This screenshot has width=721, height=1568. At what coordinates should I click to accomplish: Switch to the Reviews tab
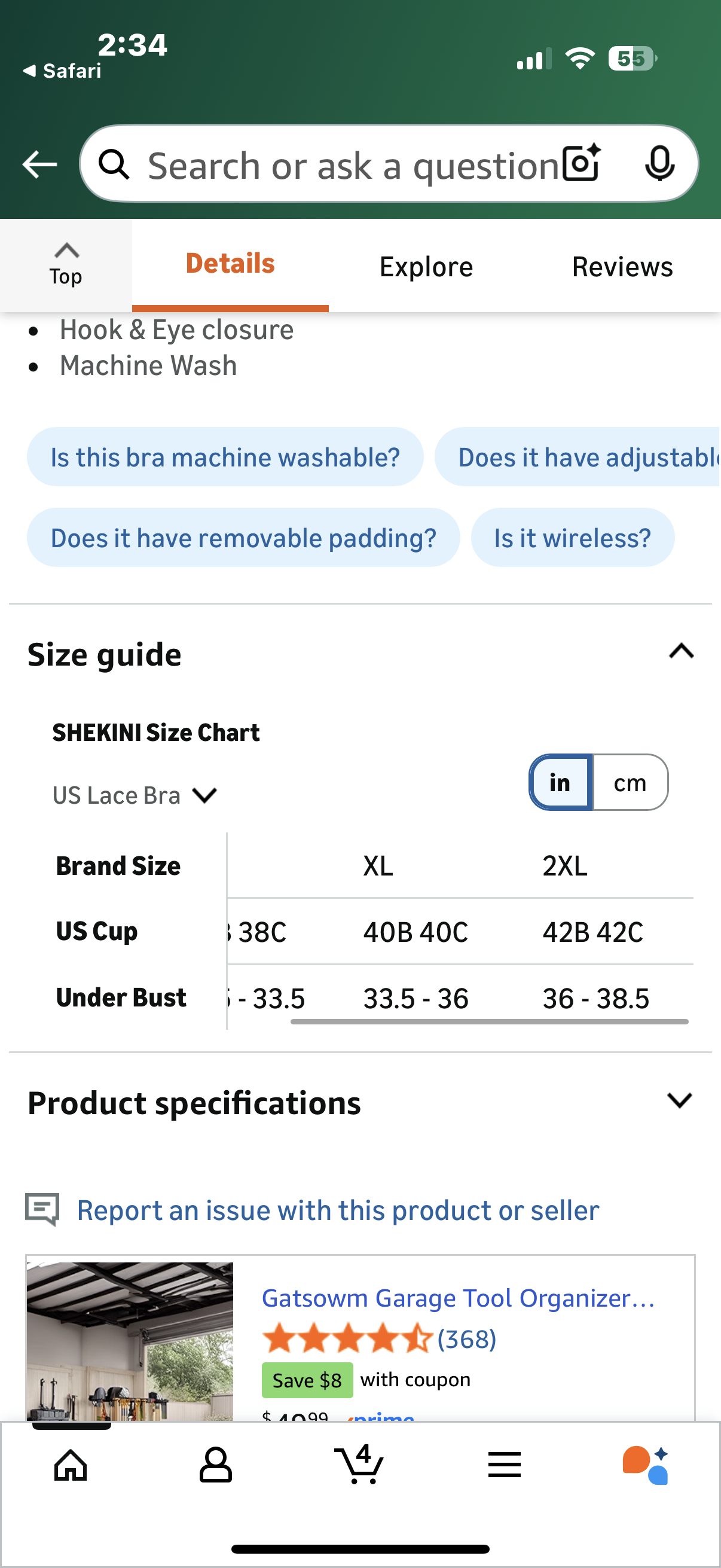[x=622, y=266]
